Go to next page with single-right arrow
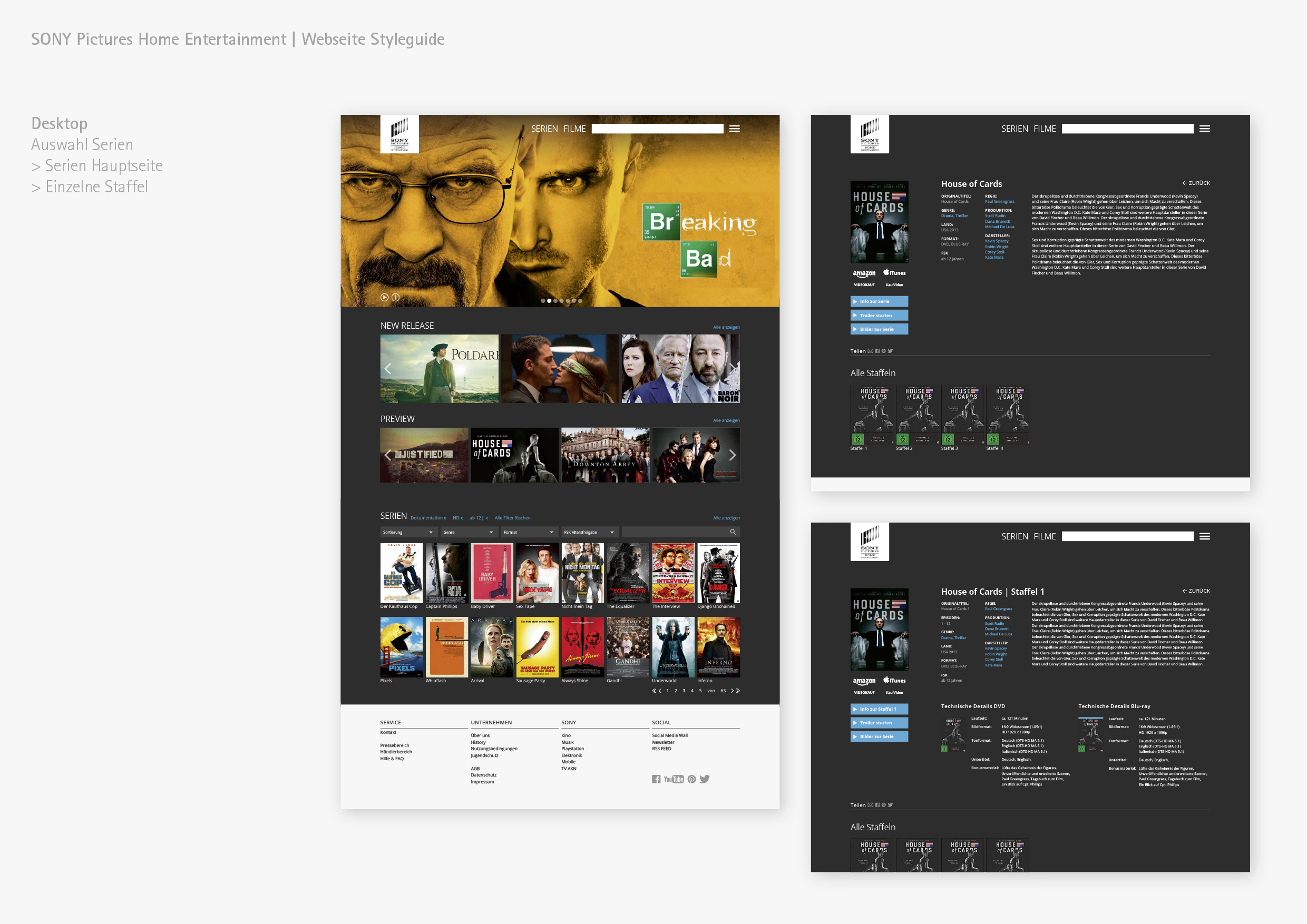The width and height of the screenshot is (1307, 924). [x=732, y=691]
